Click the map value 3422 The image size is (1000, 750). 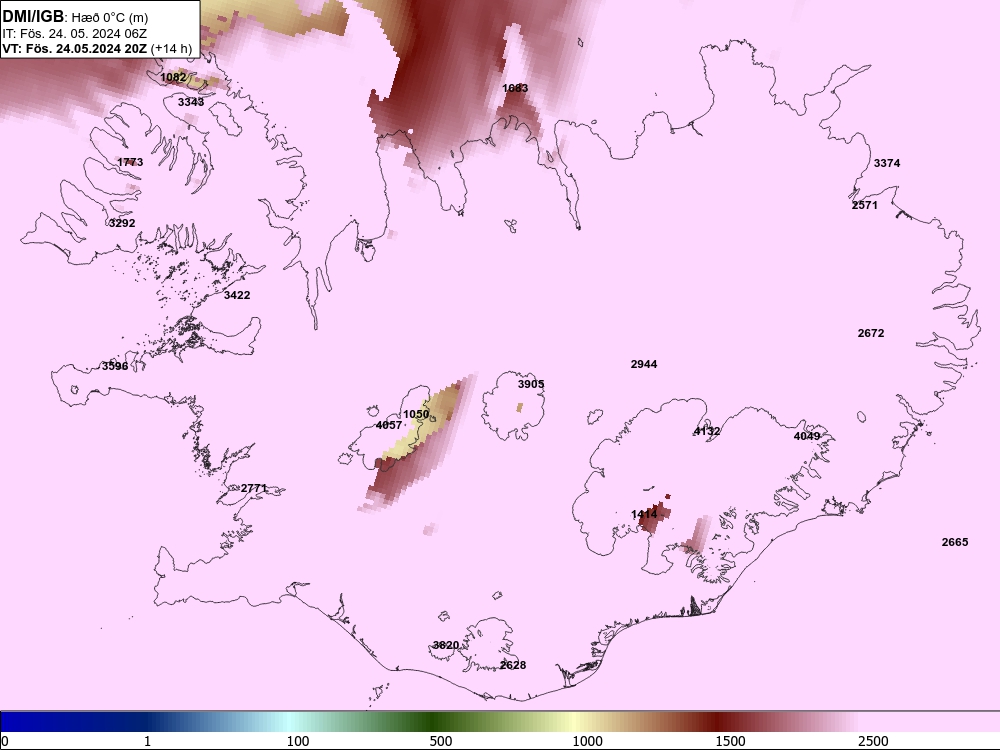point(237,295)
